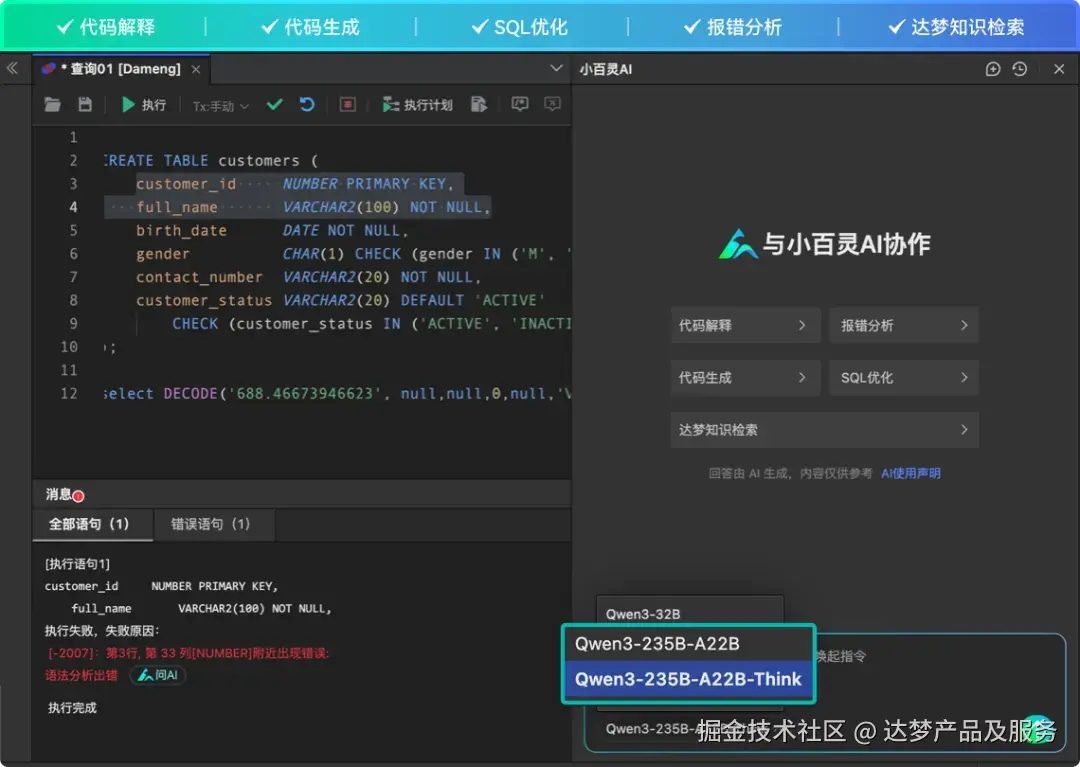Click 代码解释 chevron arrow
This screenshot has width=1080, height=767.
(x=802, y=325)
